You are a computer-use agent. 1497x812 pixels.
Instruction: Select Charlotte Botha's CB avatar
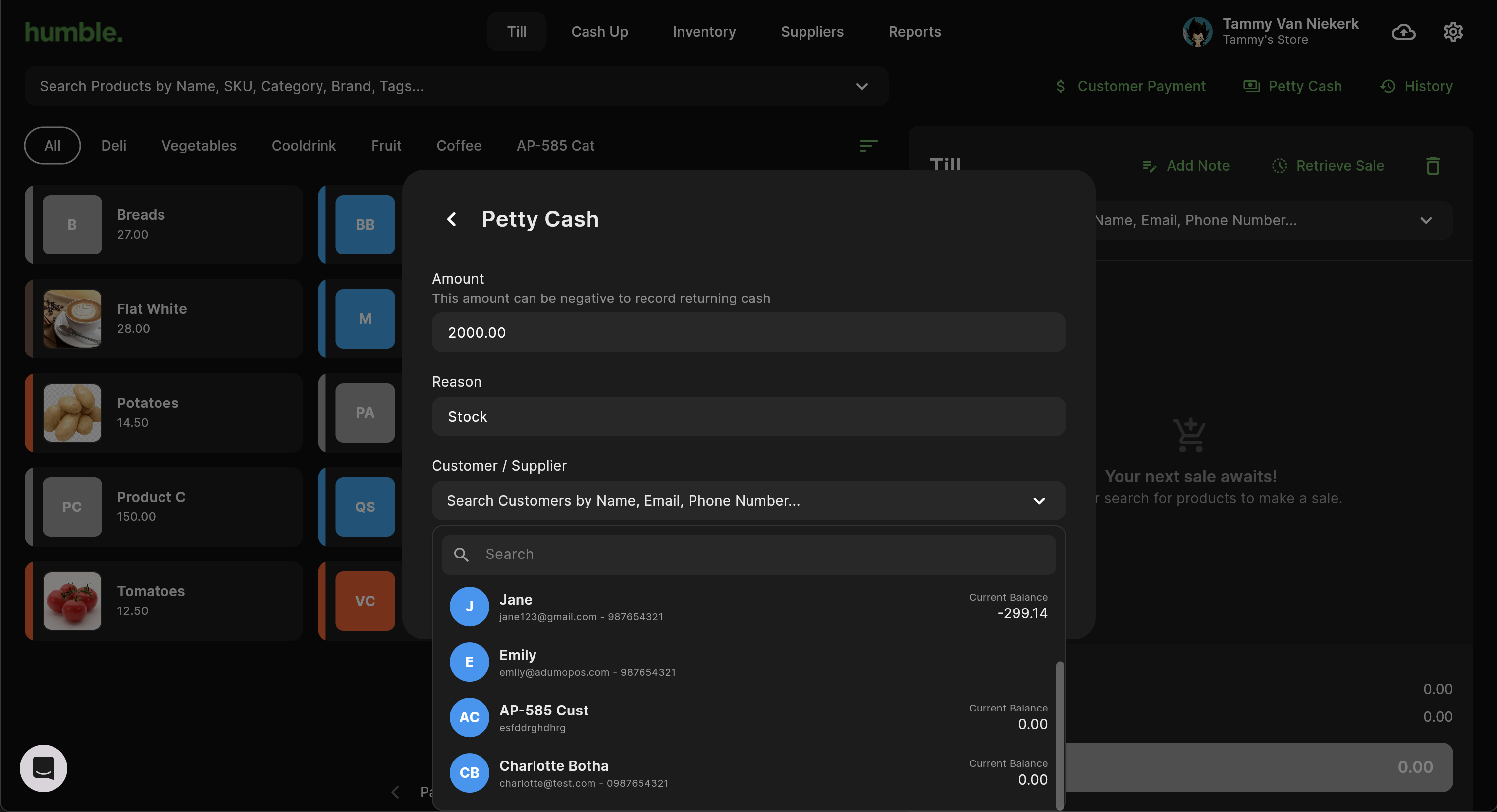[469, 772]
